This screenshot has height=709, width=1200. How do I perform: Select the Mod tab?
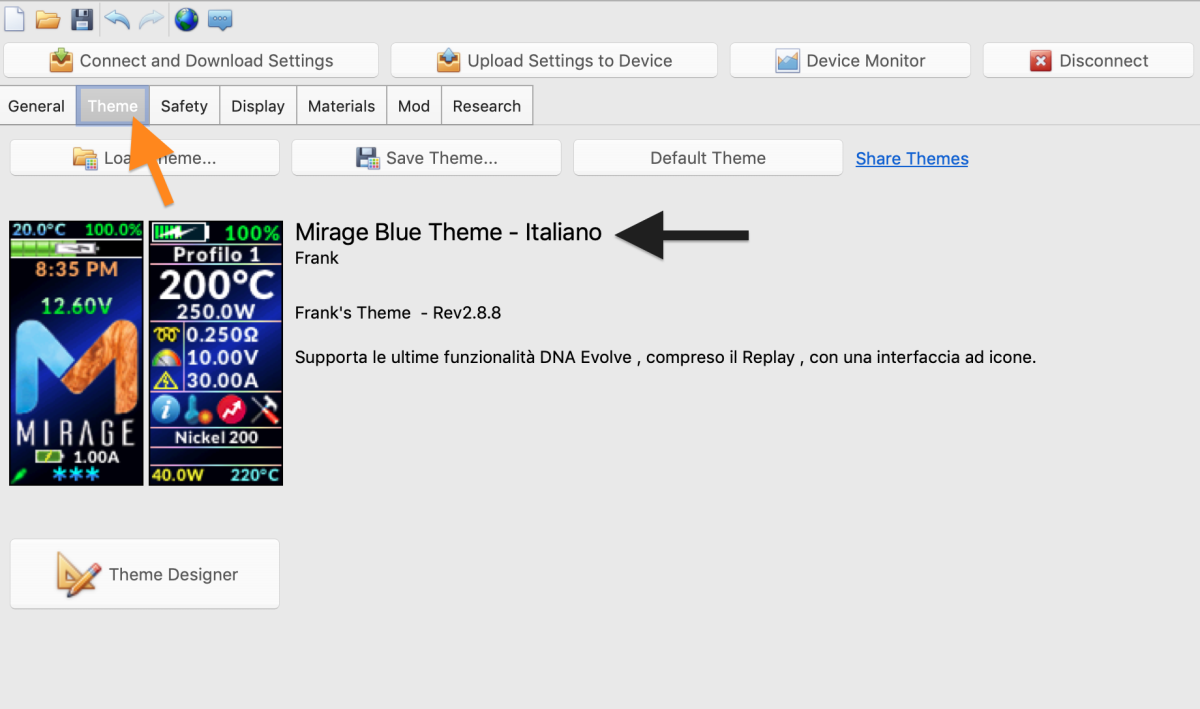point(414,106)
